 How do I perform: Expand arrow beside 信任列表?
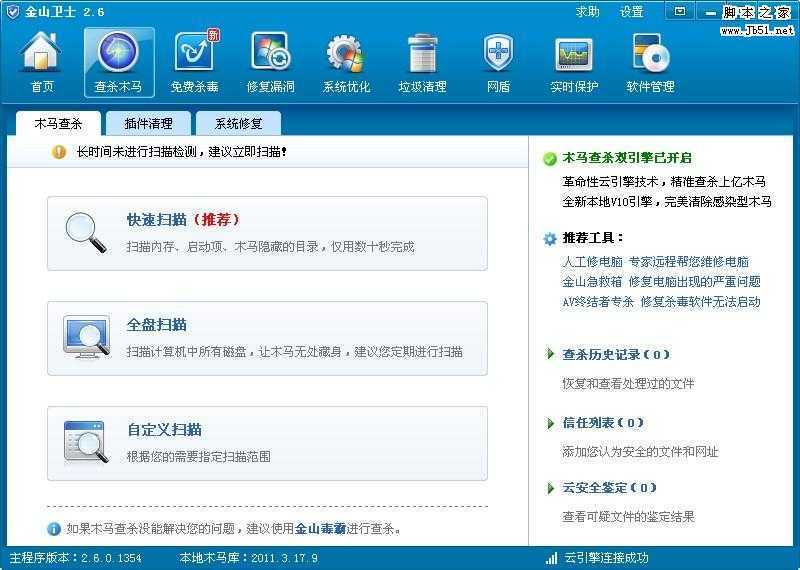point(550,423)
